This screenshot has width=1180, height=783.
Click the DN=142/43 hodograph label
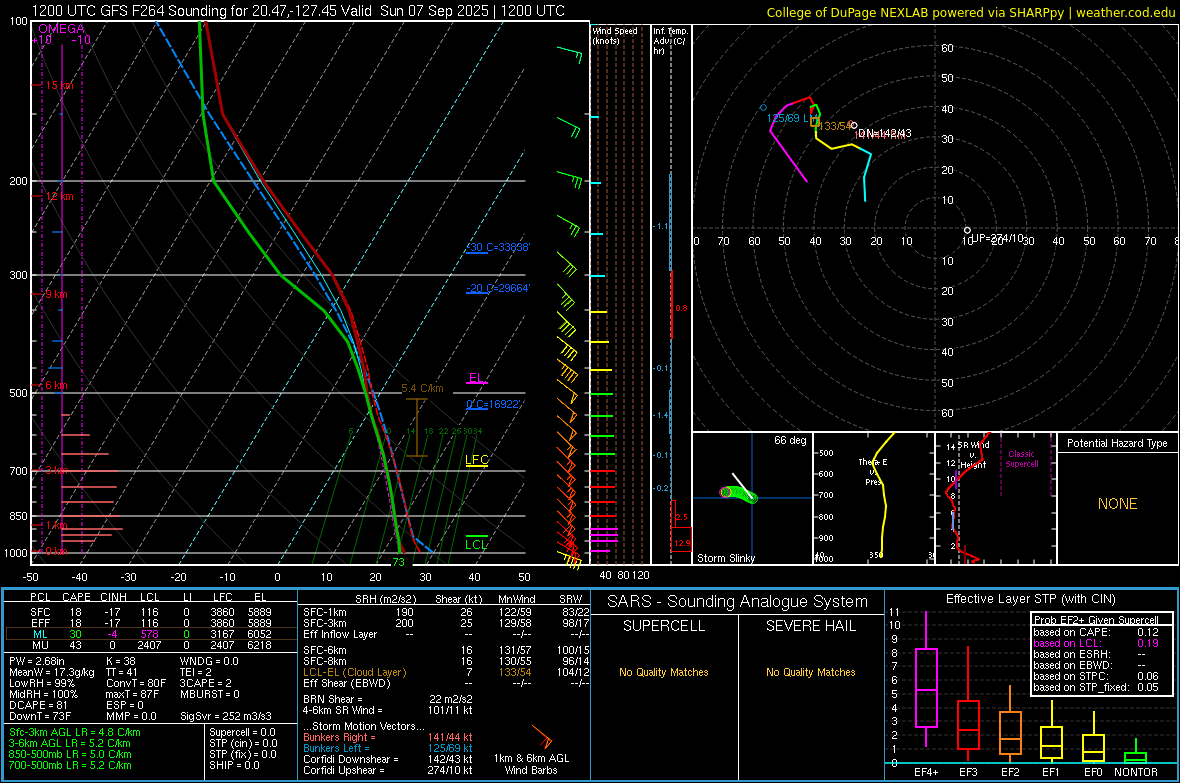[884, 133]
